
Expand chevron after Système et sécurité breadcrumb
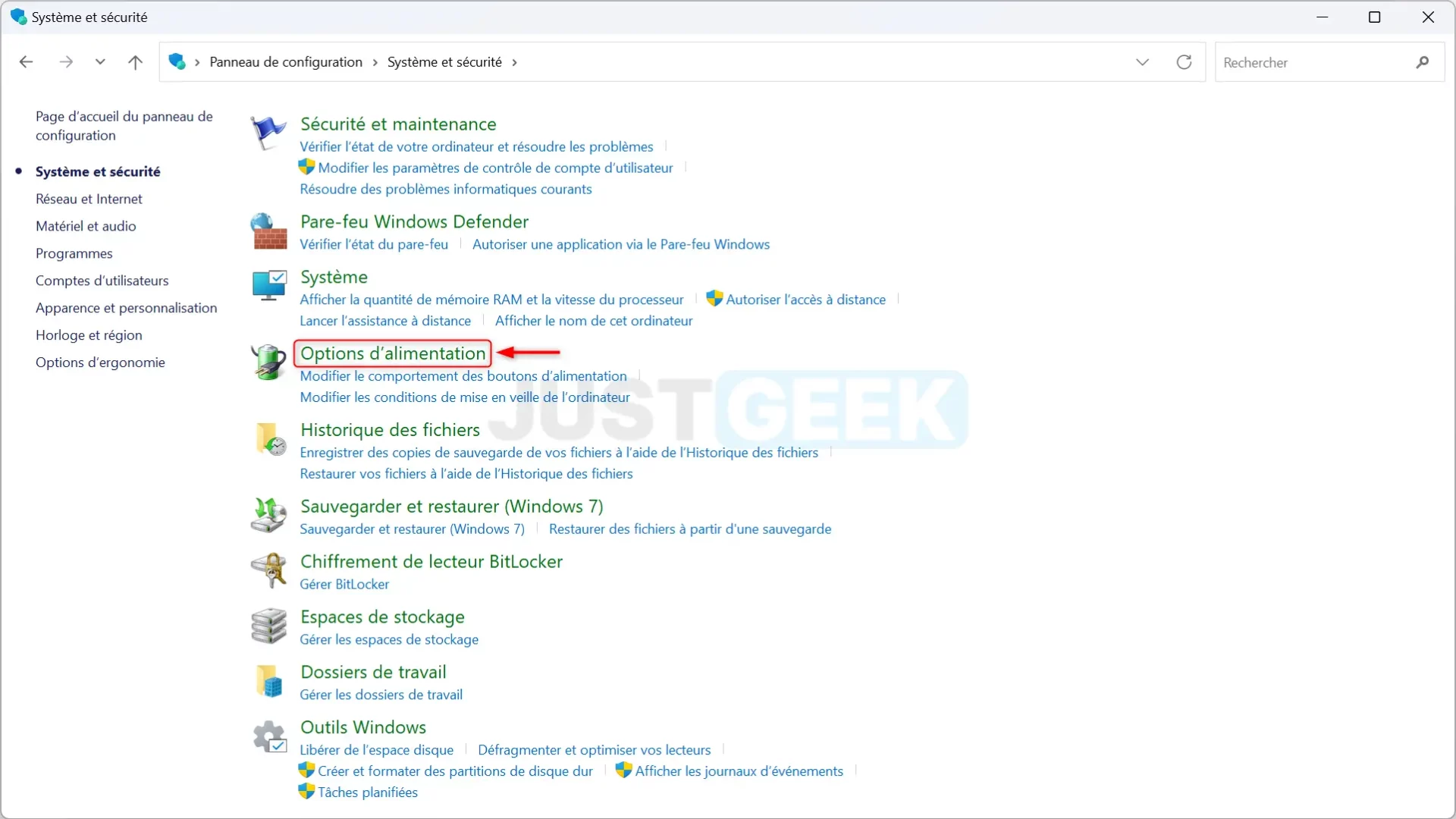(515, 62)
